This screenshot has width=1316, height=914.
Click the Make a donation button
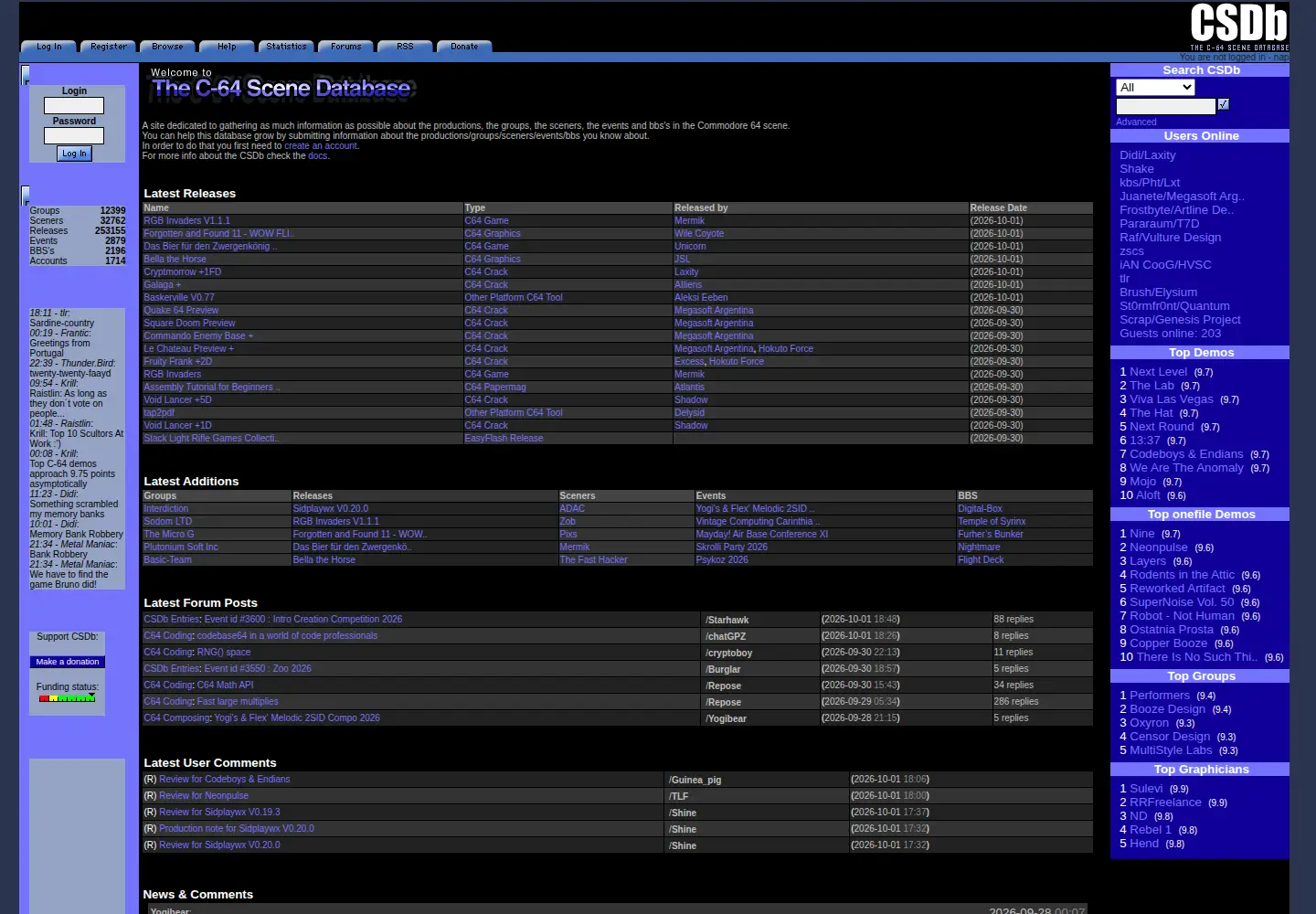pyautogui.click(x=68, y=662)
